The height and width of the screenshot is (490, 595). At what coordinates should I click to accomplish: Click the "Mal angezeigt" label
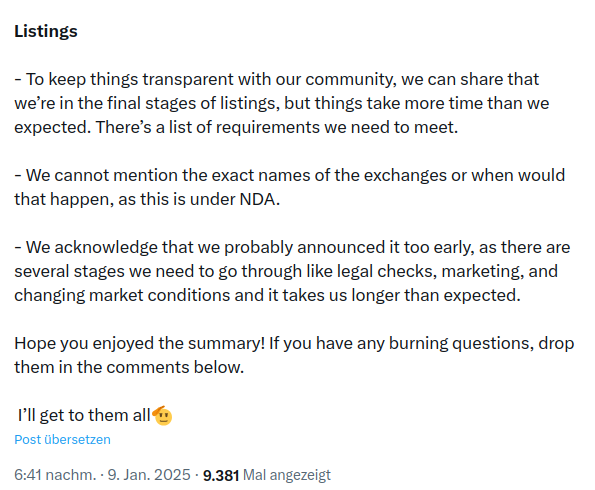(x=287, y=475)
